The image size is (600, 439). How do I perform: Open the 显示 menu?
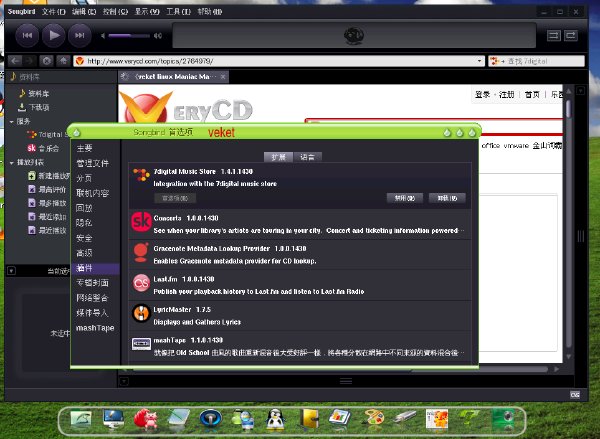[x=147, y=11]
